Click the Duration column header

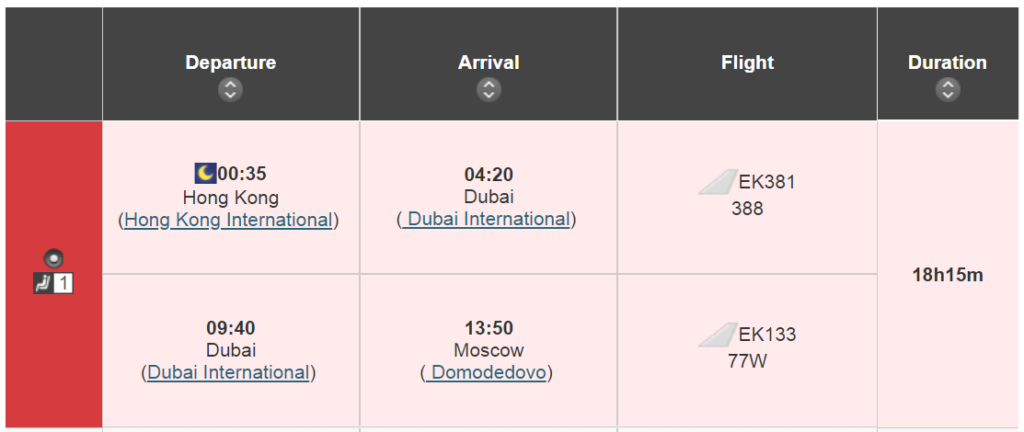click(x=948, y=63)
